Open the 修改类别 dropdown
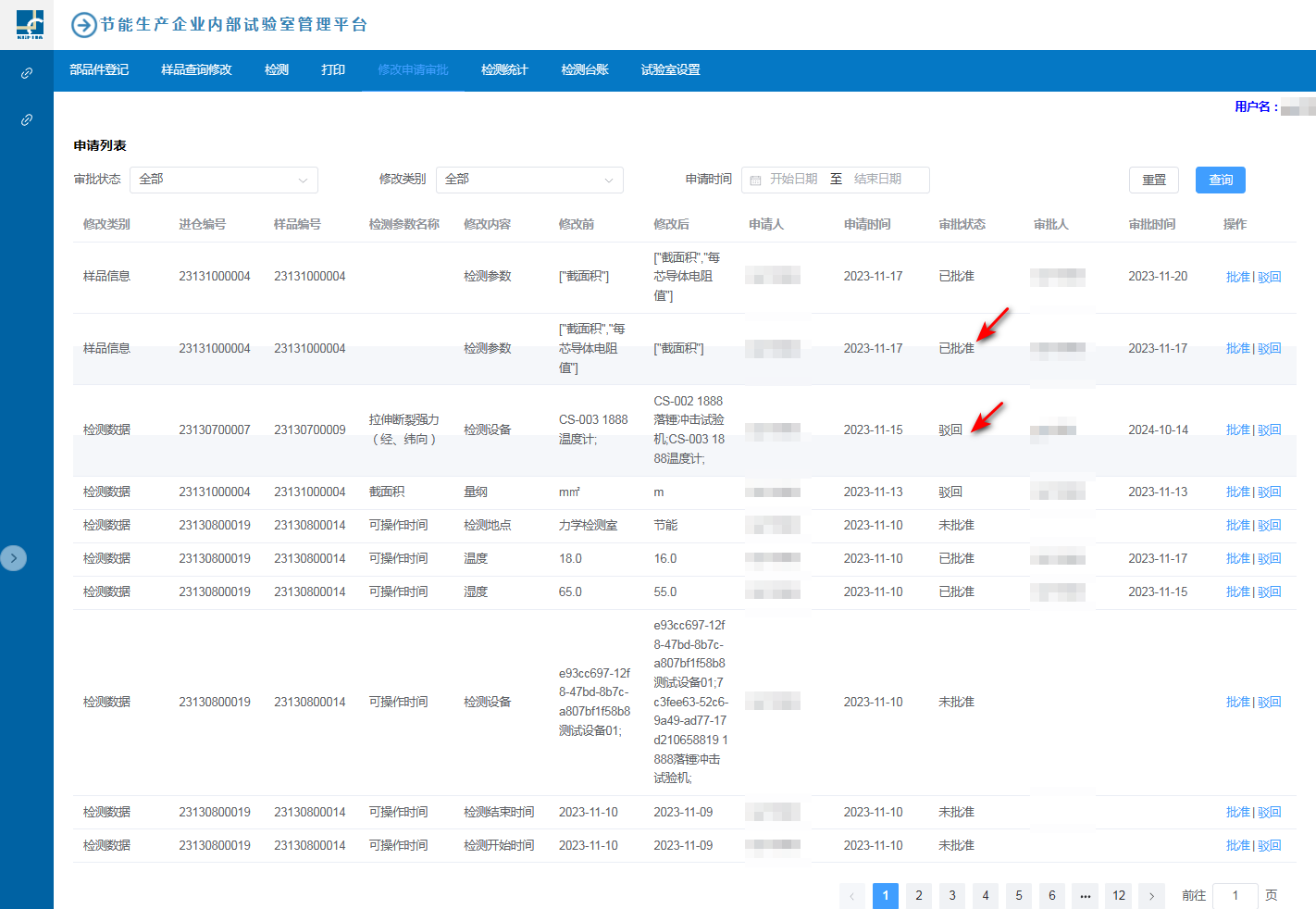This screenshot has width=1316, height=909. (x=528, y=180)
